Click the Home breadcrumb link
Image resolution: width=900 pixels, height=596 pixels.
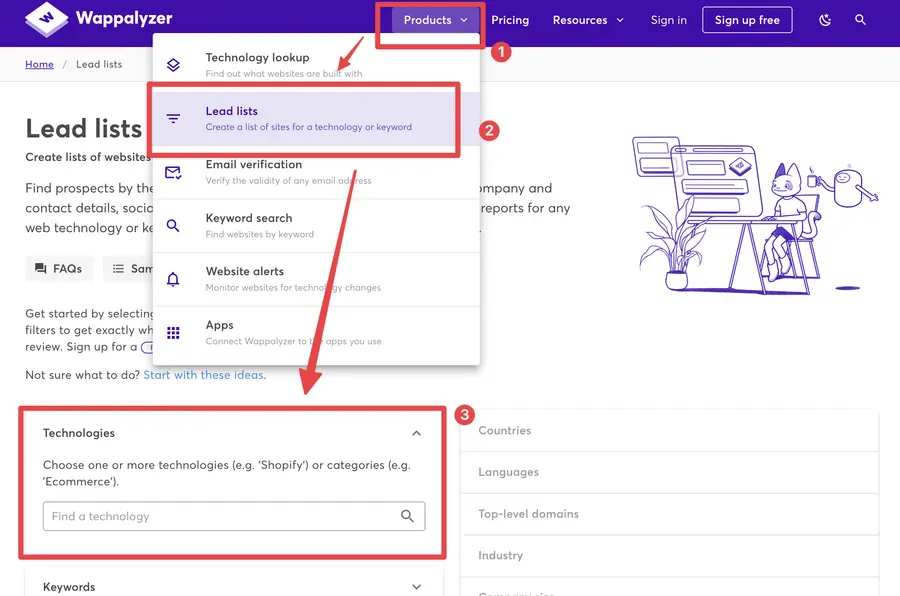click(39, 64)
